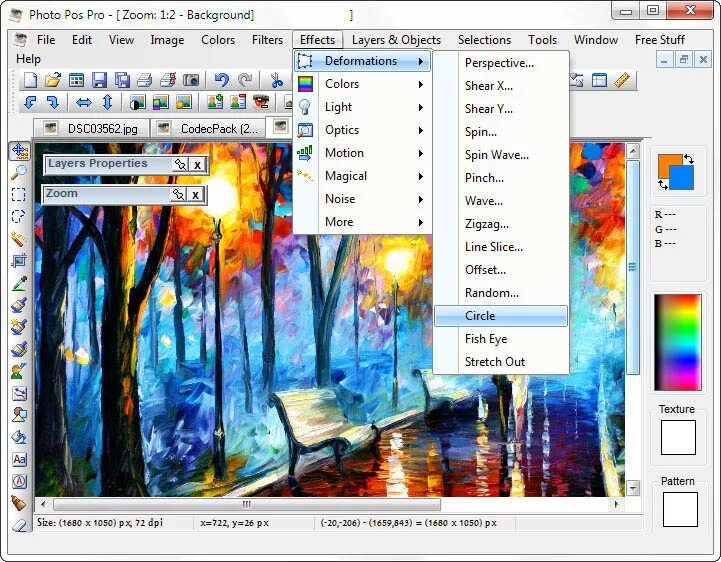Select the magnifier Zoom tool

coord(18,172)
